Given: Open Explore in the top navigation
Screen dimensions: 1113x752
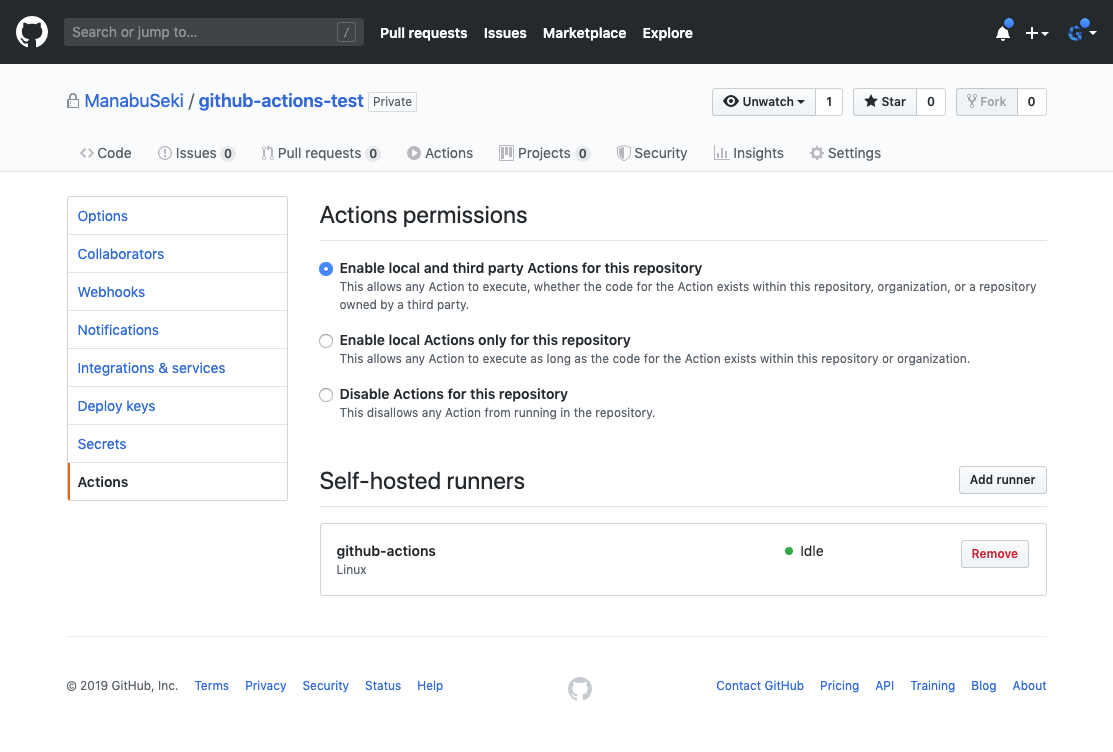Looking at the screenshot, I should coord(667,33).
